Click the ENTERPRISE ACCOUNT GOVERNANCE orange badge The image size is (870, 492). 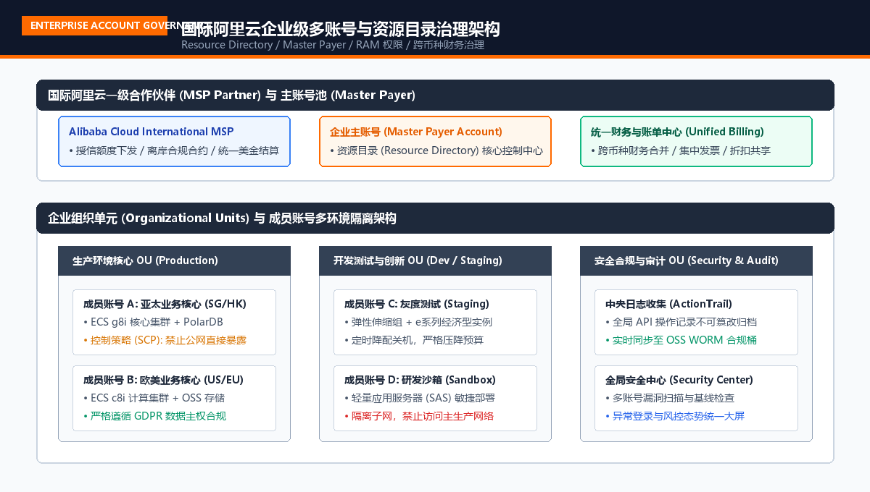pyautogui.click(x=94, y=26)
